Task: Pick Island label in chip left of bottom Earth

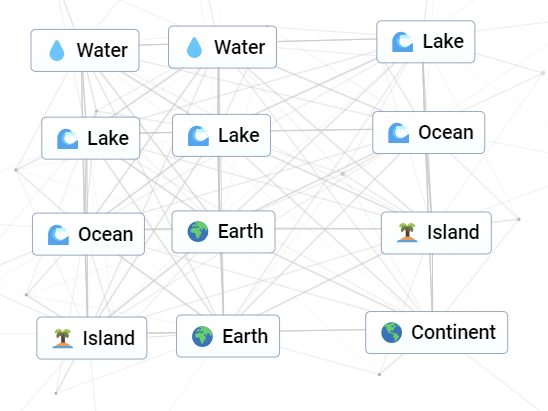Action: pyautogui.click(x=108, y=338)
